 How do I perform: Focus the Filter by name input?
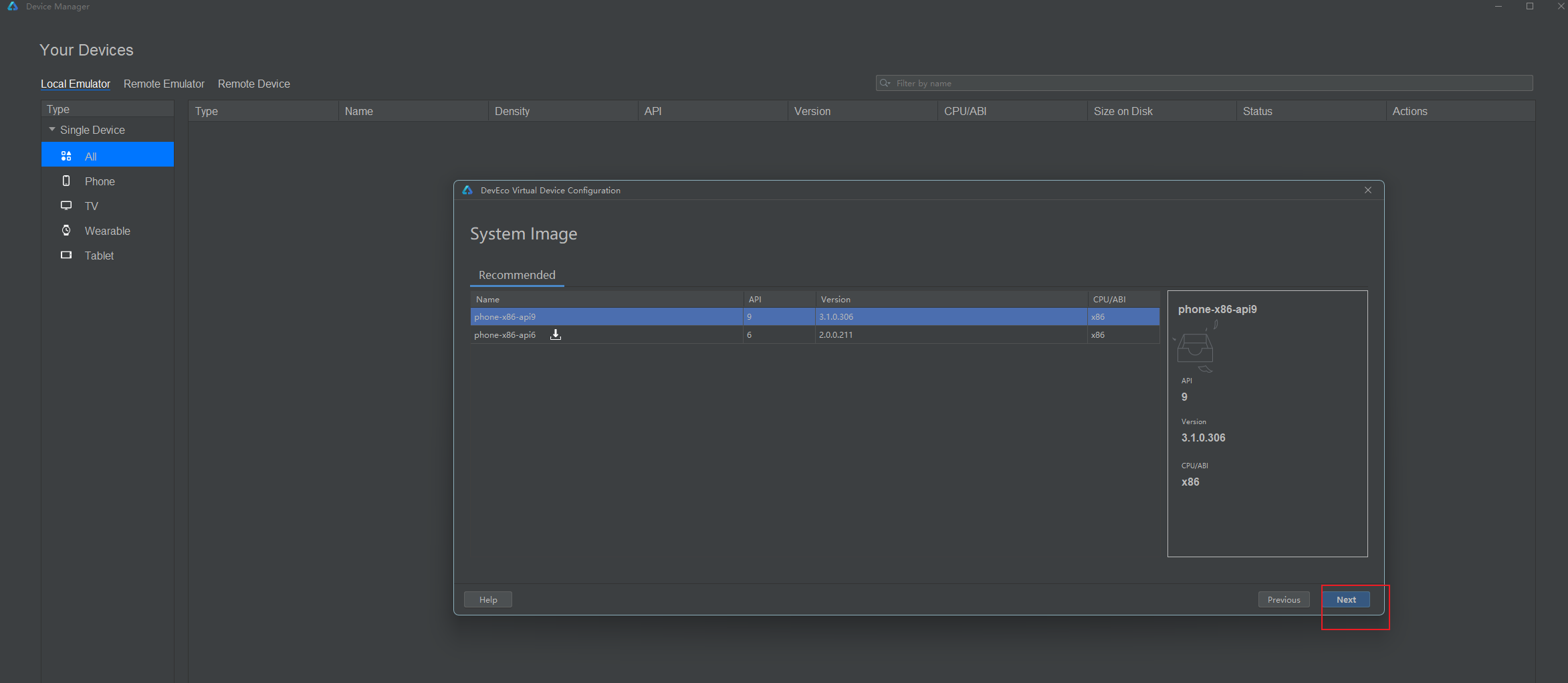click(x=1204, y=83)
